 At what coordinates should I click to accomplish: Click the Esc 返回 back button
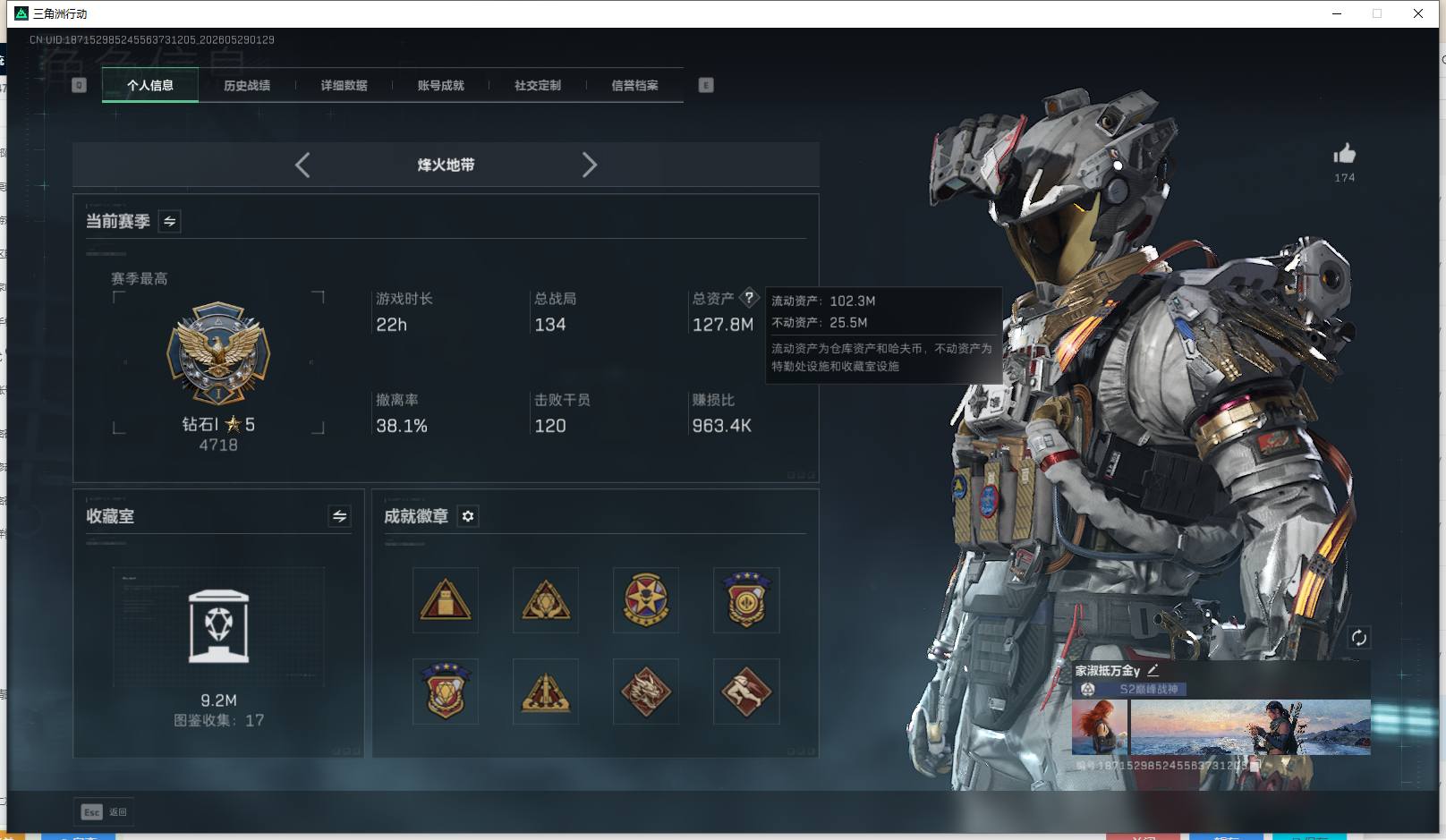(x=104, y=811)
